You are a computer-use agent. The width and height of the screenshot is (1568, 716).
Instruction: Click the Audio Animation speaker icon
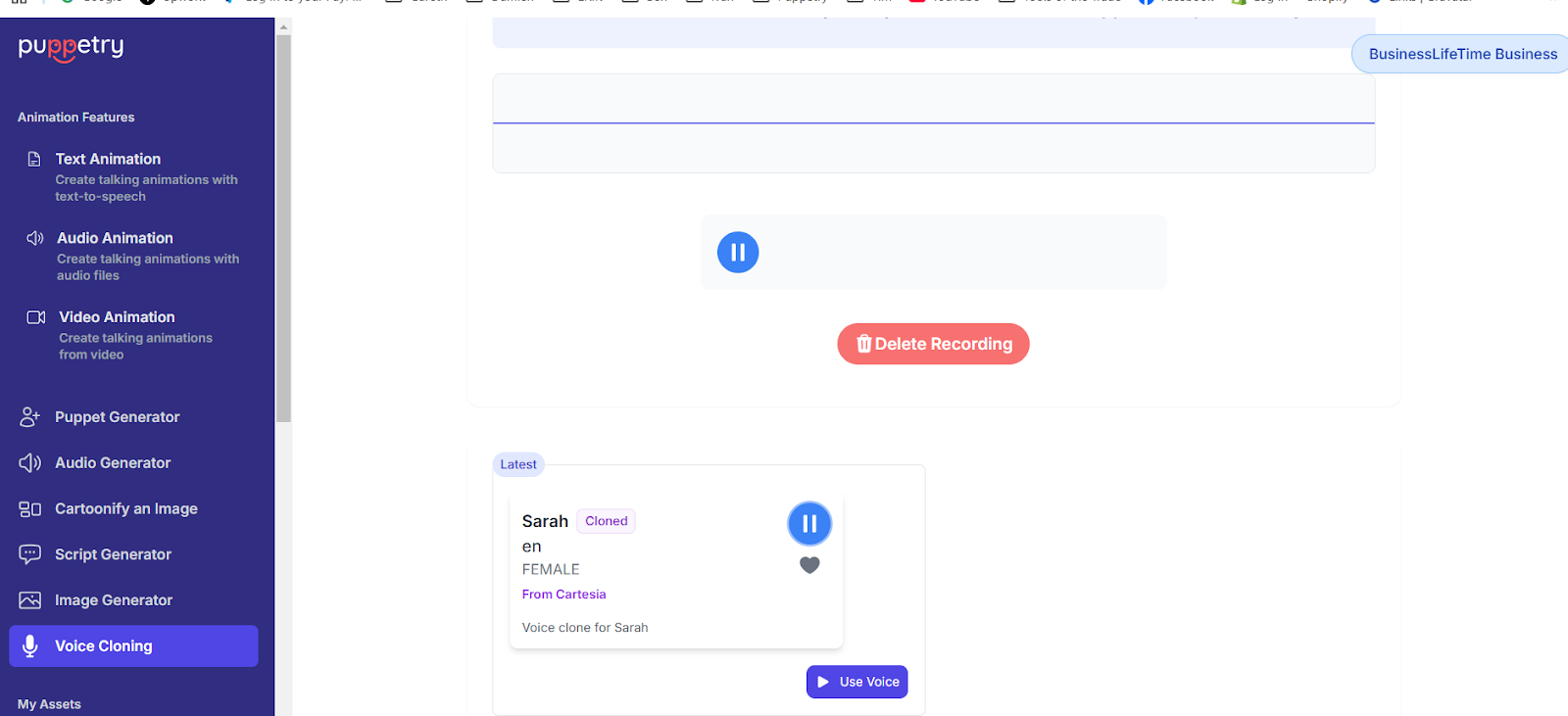pyautogui.click(x=35, y=238)
